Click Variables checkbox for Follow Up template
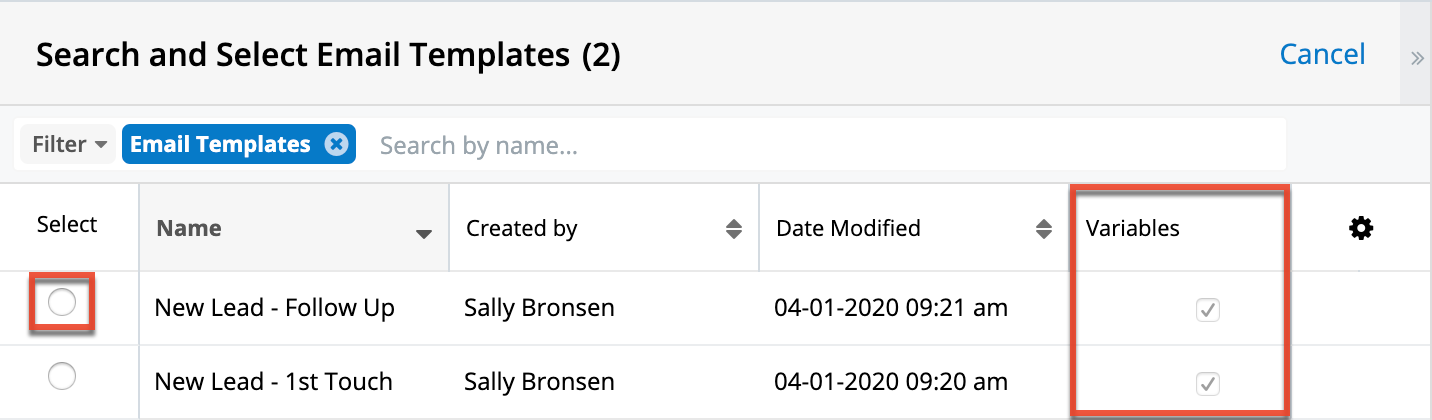 point(1207,310)
